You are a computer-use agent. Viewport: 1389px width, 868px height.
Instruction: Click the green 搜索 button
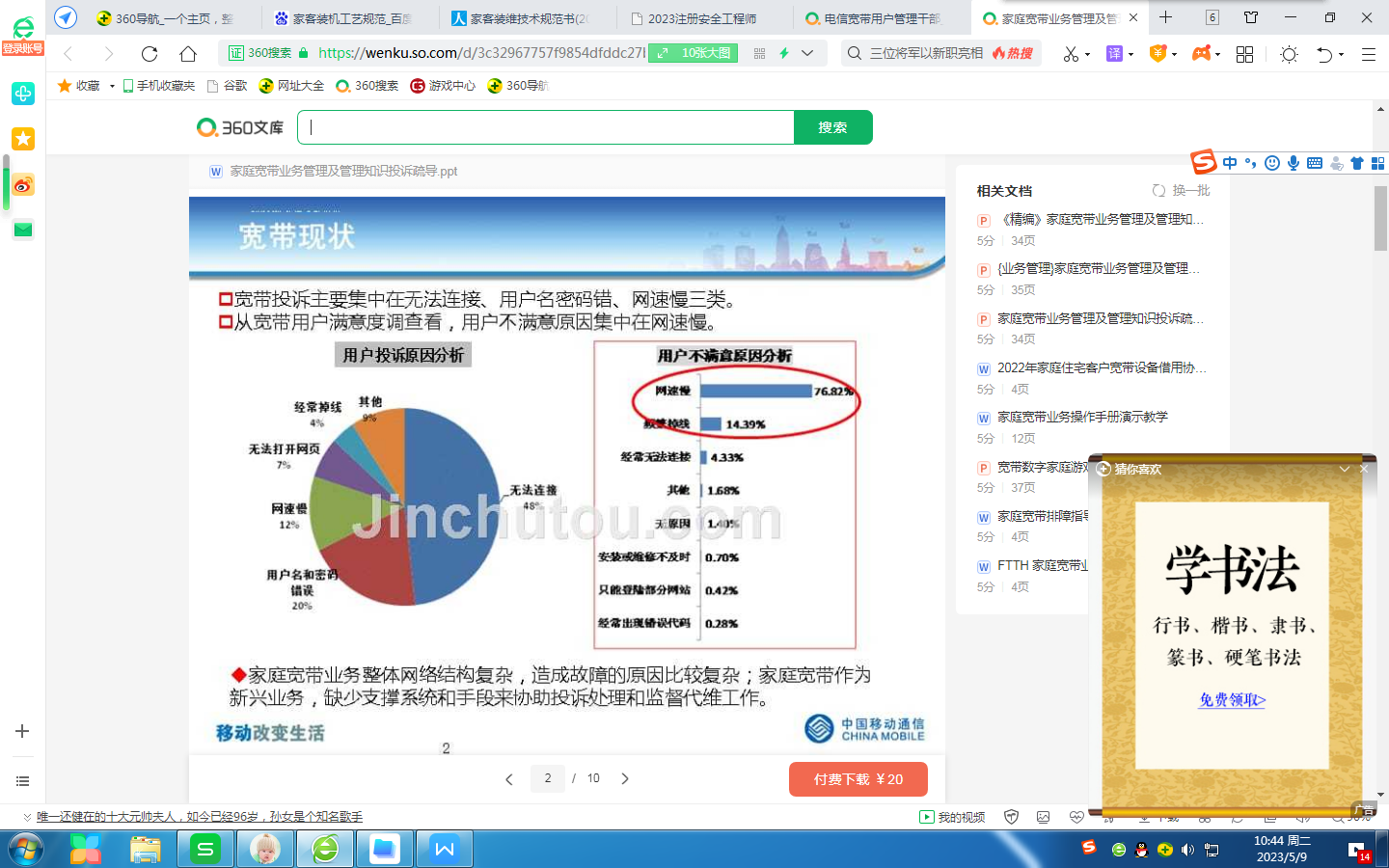832,127
